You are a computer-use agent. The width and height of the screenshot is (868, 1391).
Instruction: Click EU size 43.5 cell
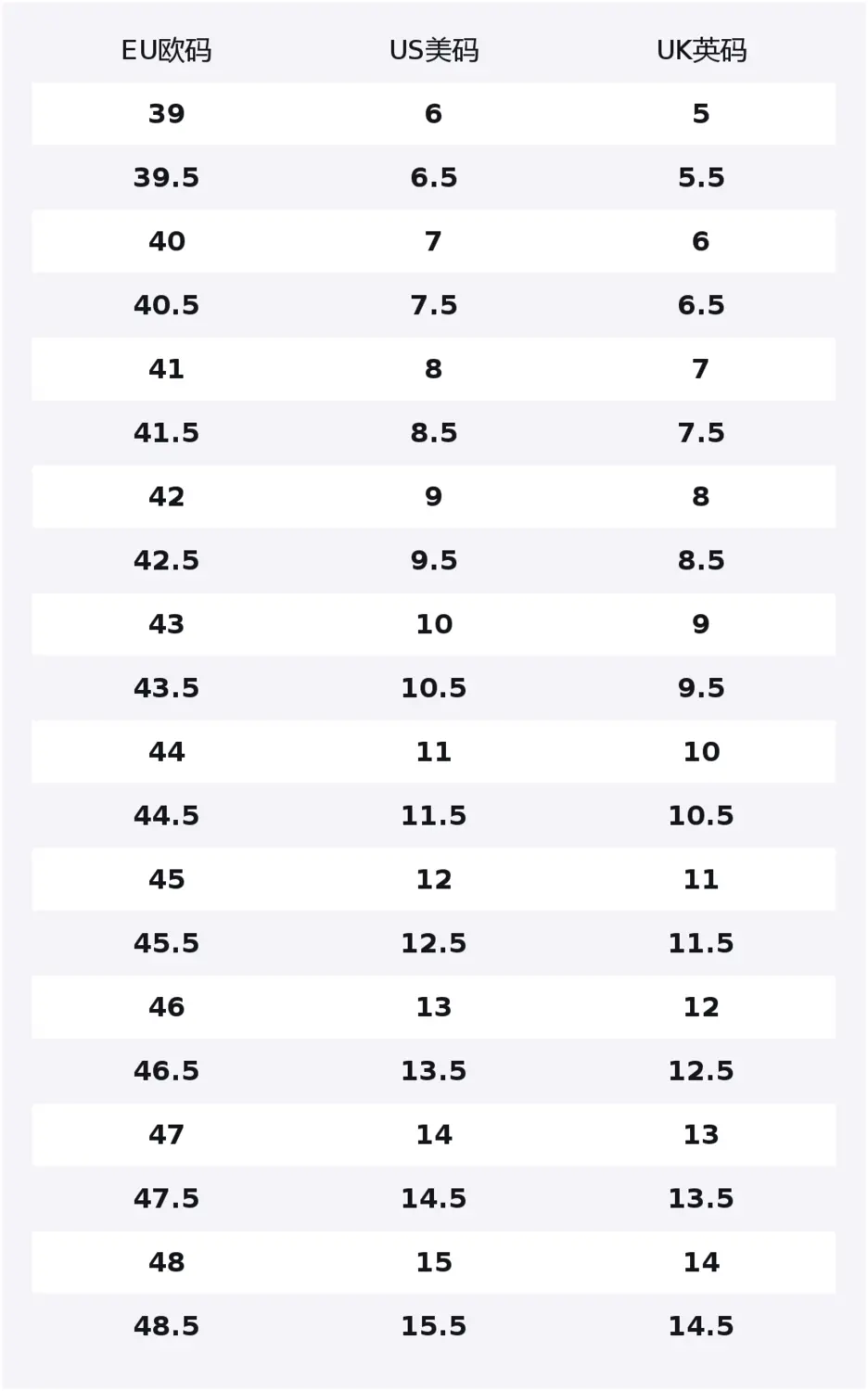167,688
